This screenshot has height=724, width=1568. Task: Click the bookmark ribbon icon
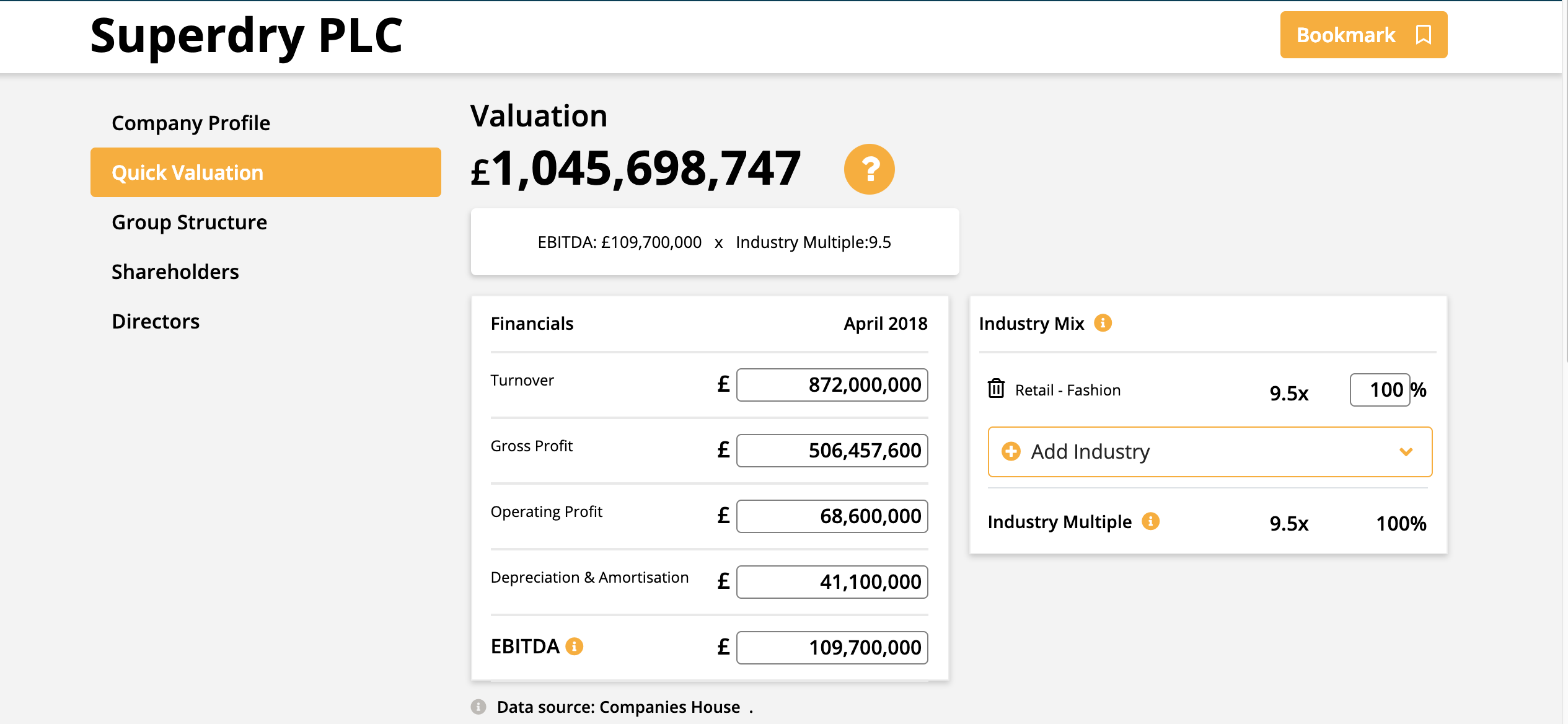tap(1424, 35)
